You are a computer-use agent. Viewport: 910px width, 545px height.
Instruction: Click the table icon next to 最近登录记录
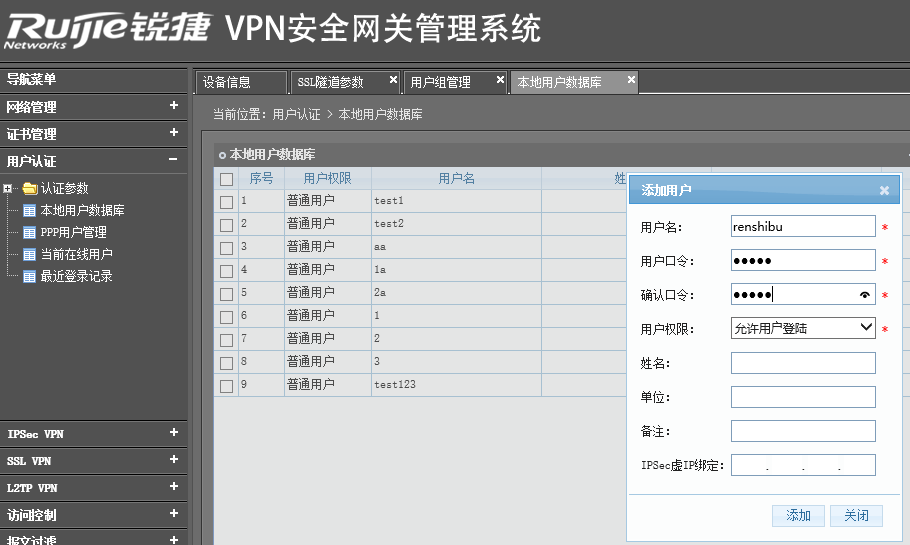pyautogui.click(x=29, y=276)
